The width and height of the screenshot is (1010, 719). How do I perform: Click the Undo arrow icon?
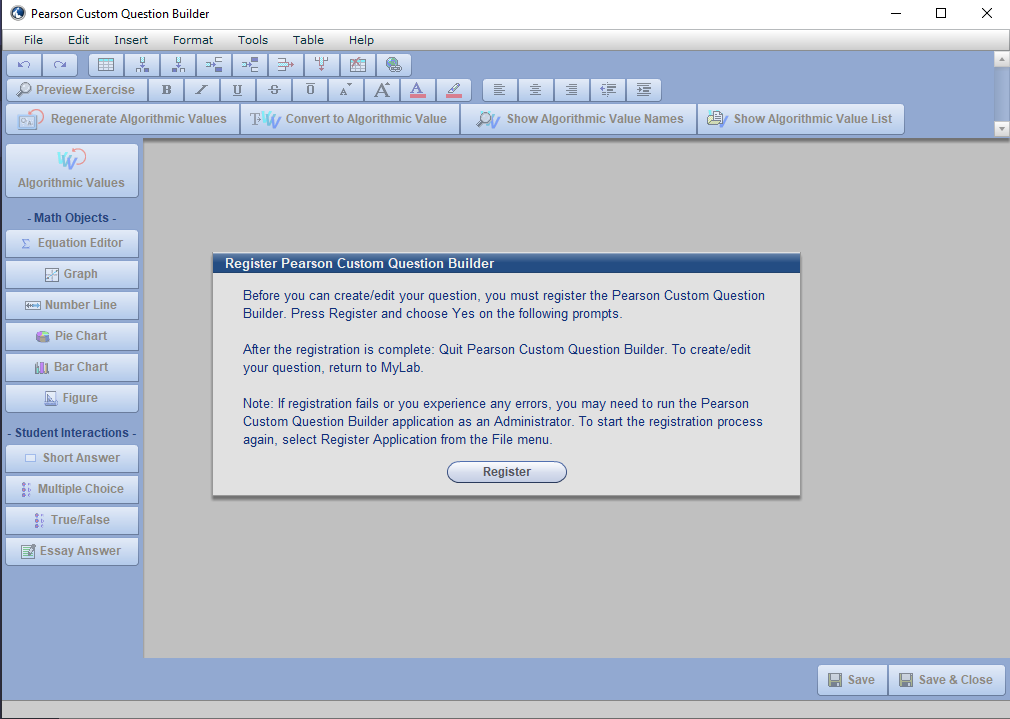point(24,65)
